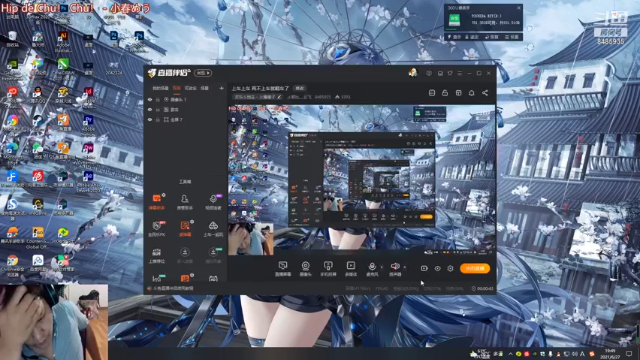Click the calendar-style icon left of the header padlock

(x=432, y=93)
